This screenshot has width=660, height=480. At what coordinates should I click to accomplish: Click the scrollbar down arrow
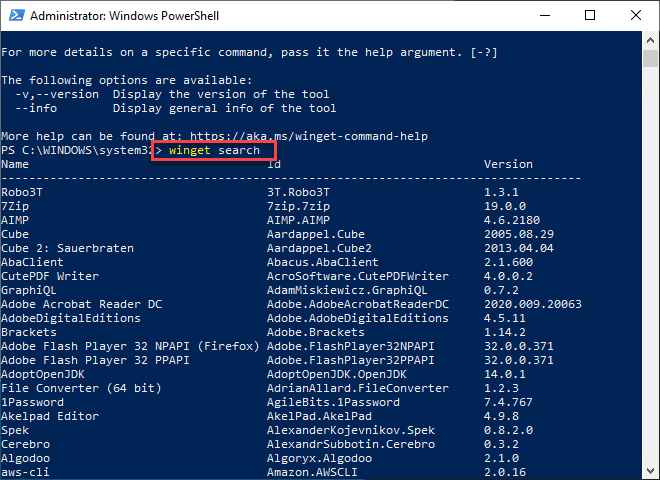tap(650, 470)
